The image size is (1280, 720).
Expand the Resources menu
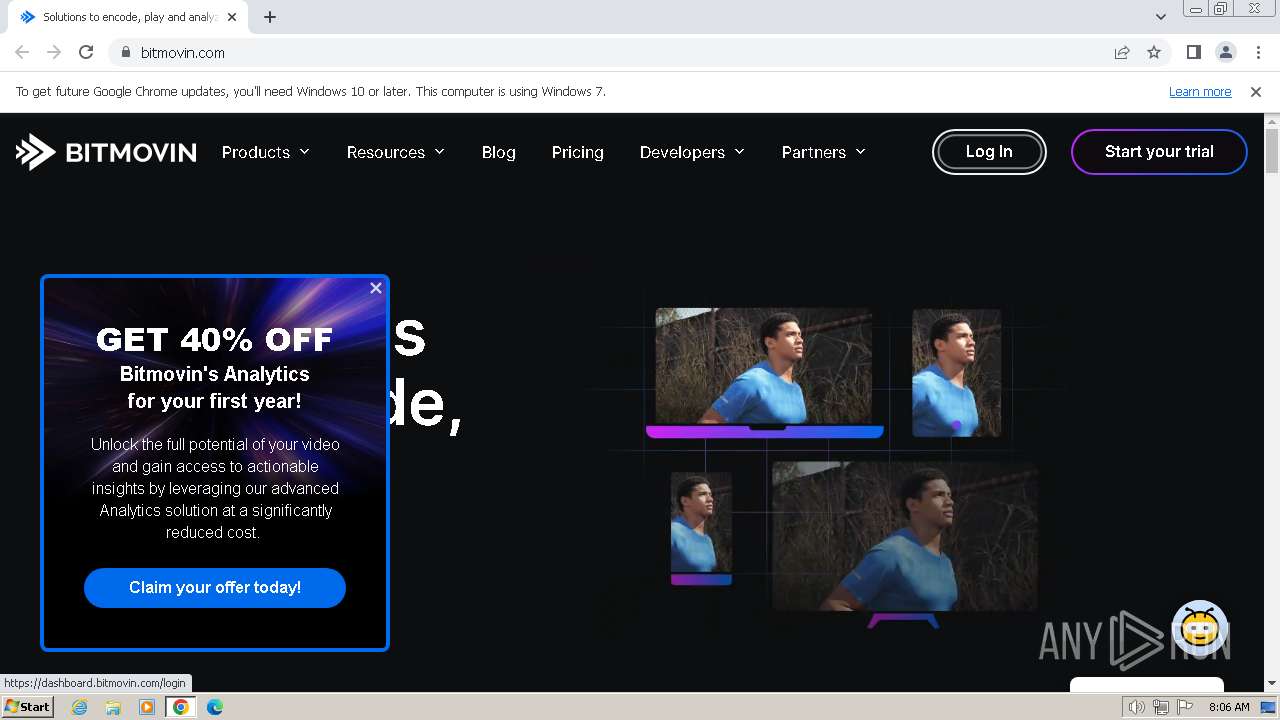click(396, 152)
